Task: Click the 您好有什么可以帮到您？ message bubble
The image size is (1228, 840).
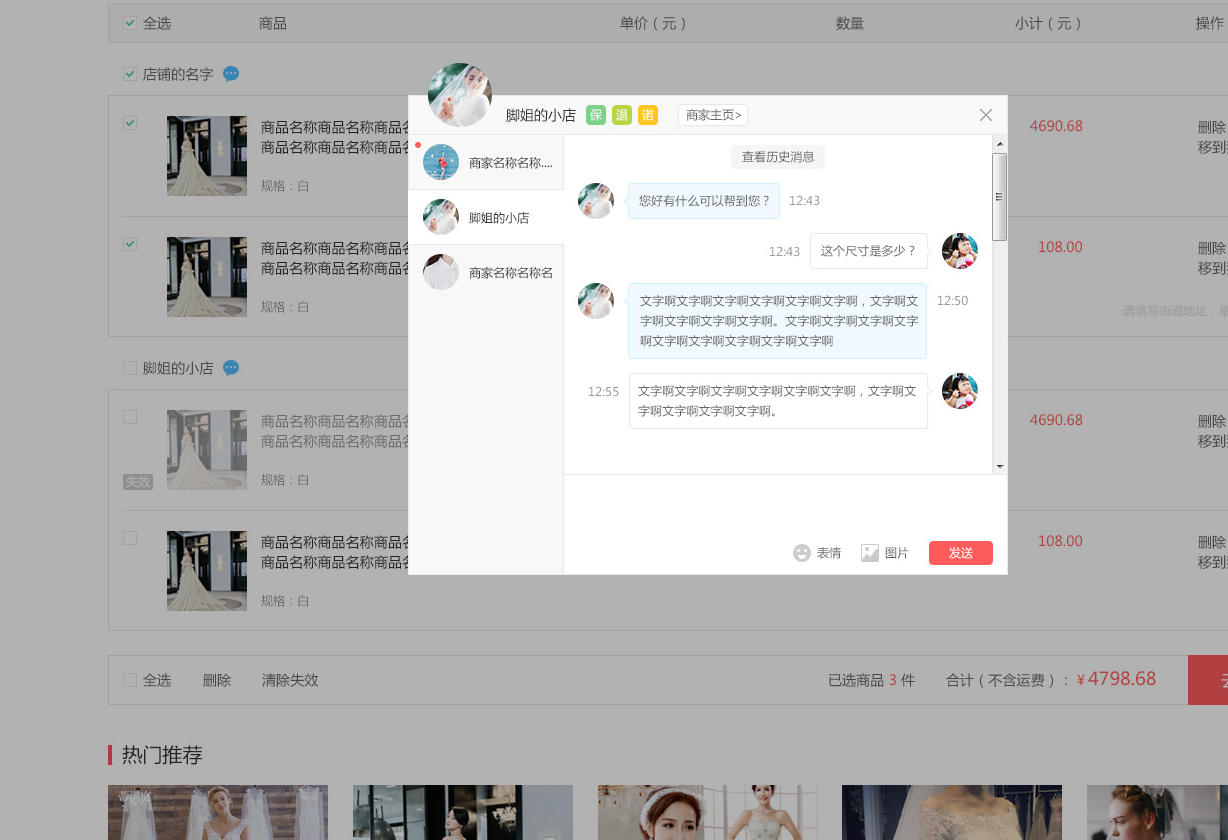Action: coord(704,201)
